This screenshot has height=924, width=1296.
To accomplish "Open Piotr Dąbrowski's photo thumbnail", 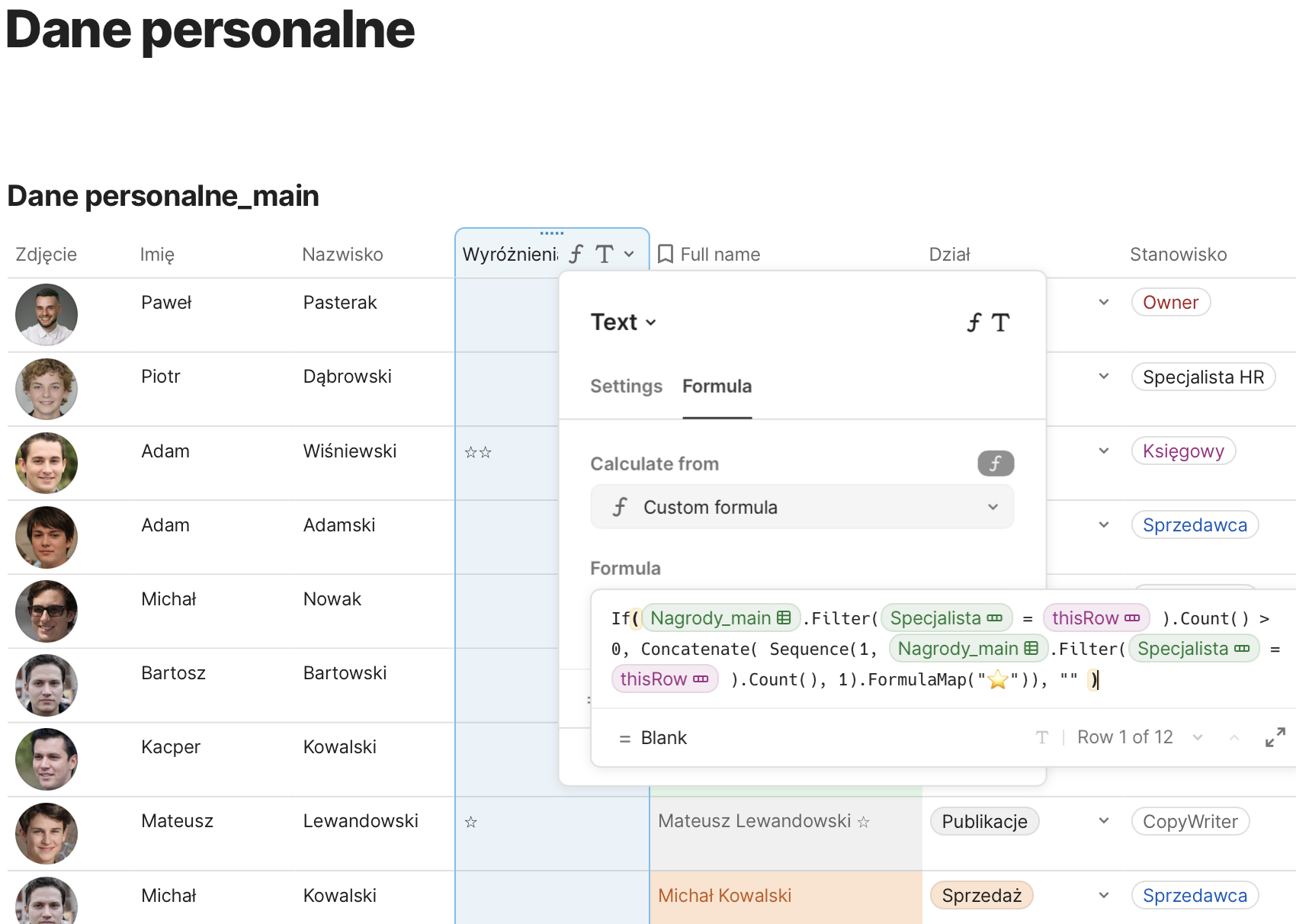I will [x=47, y=389].
